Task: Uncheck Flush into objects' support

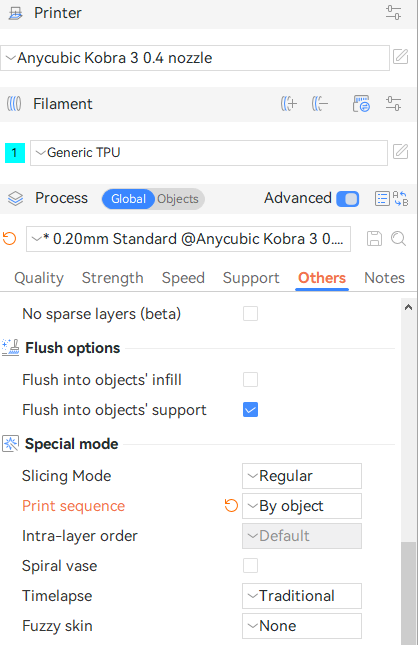Action: point(251,410)
